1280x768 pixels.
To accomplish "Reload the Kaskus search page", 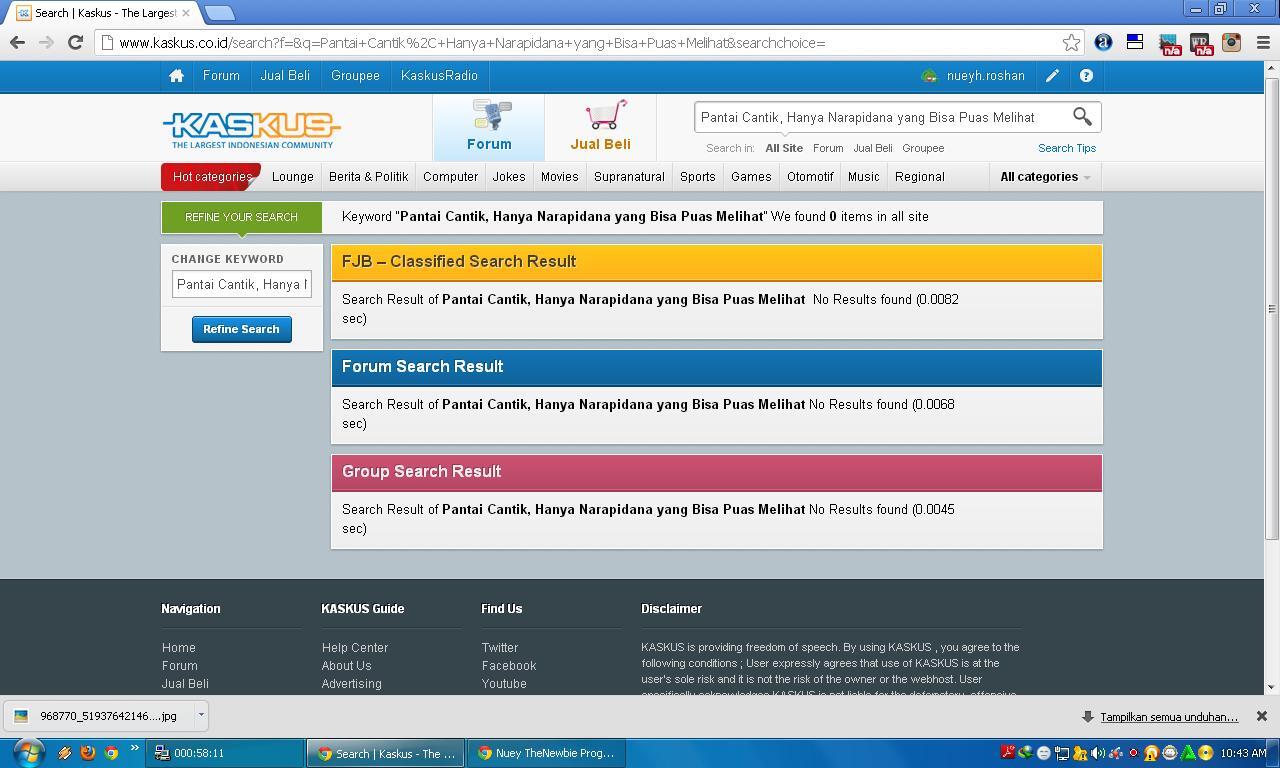I will [x=75, y=42].
